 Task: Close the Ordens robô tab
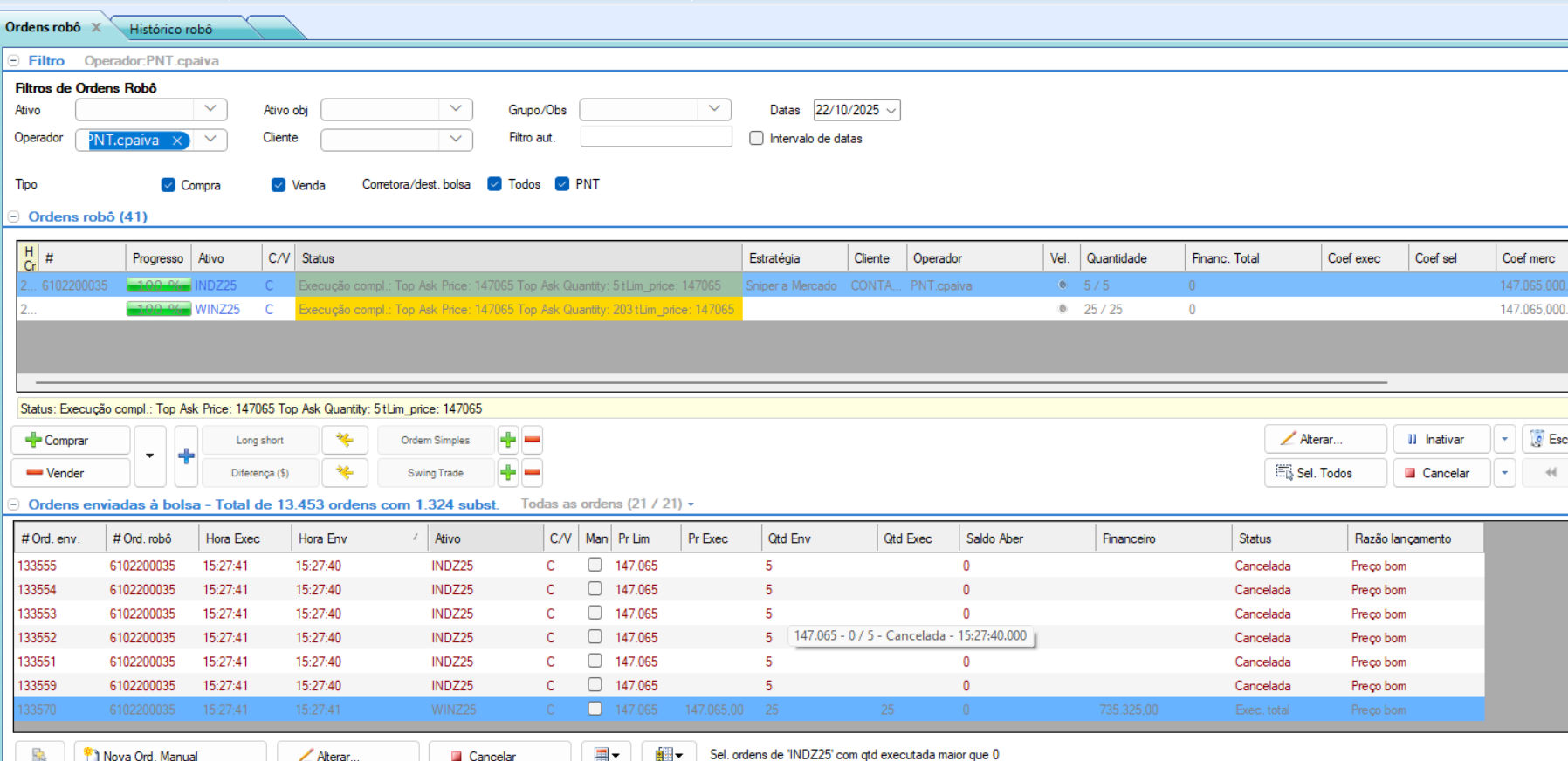tap(97, 27)
